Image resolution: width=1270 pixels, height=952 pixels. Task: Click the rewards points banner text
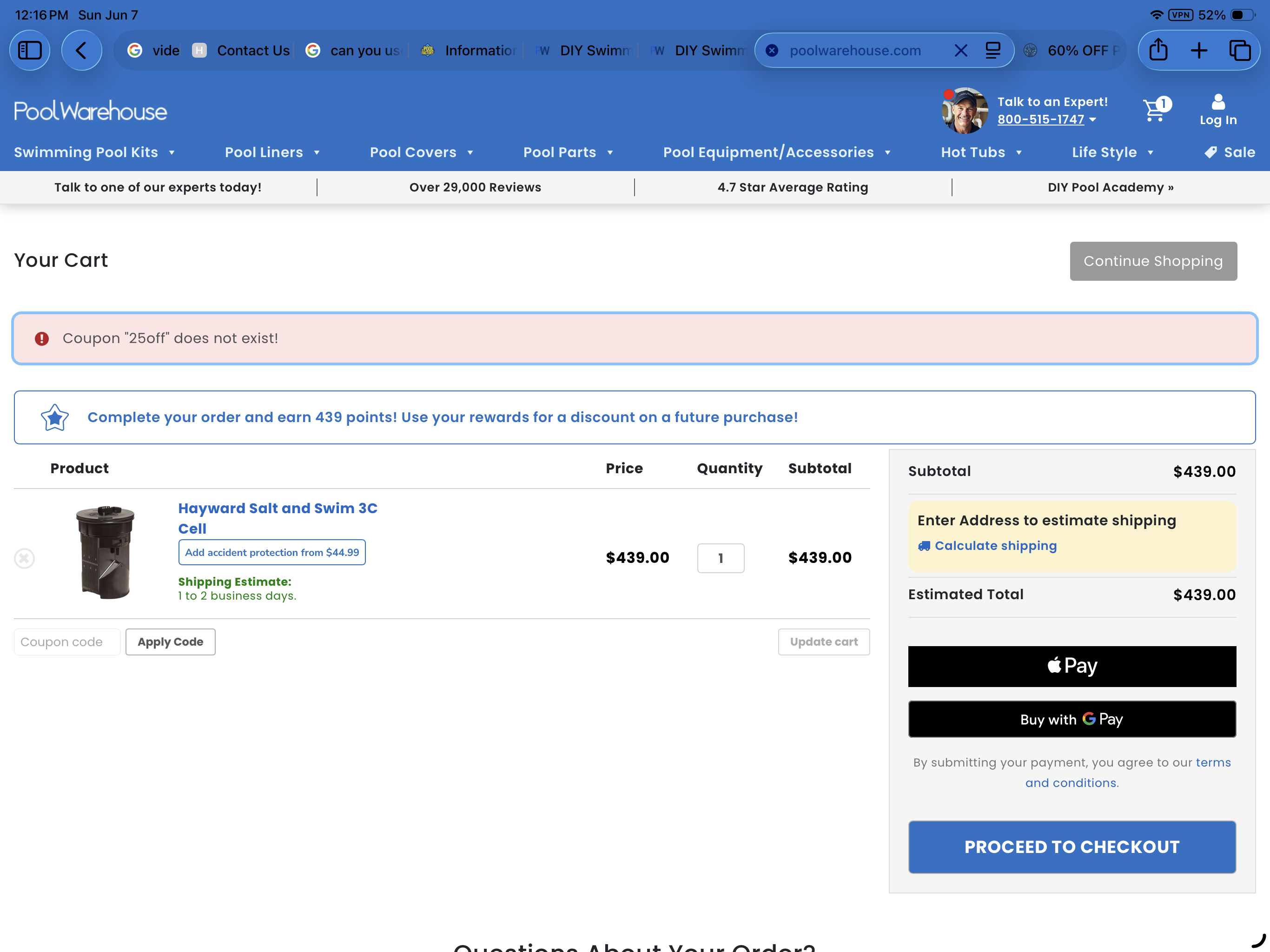[442, 417]
